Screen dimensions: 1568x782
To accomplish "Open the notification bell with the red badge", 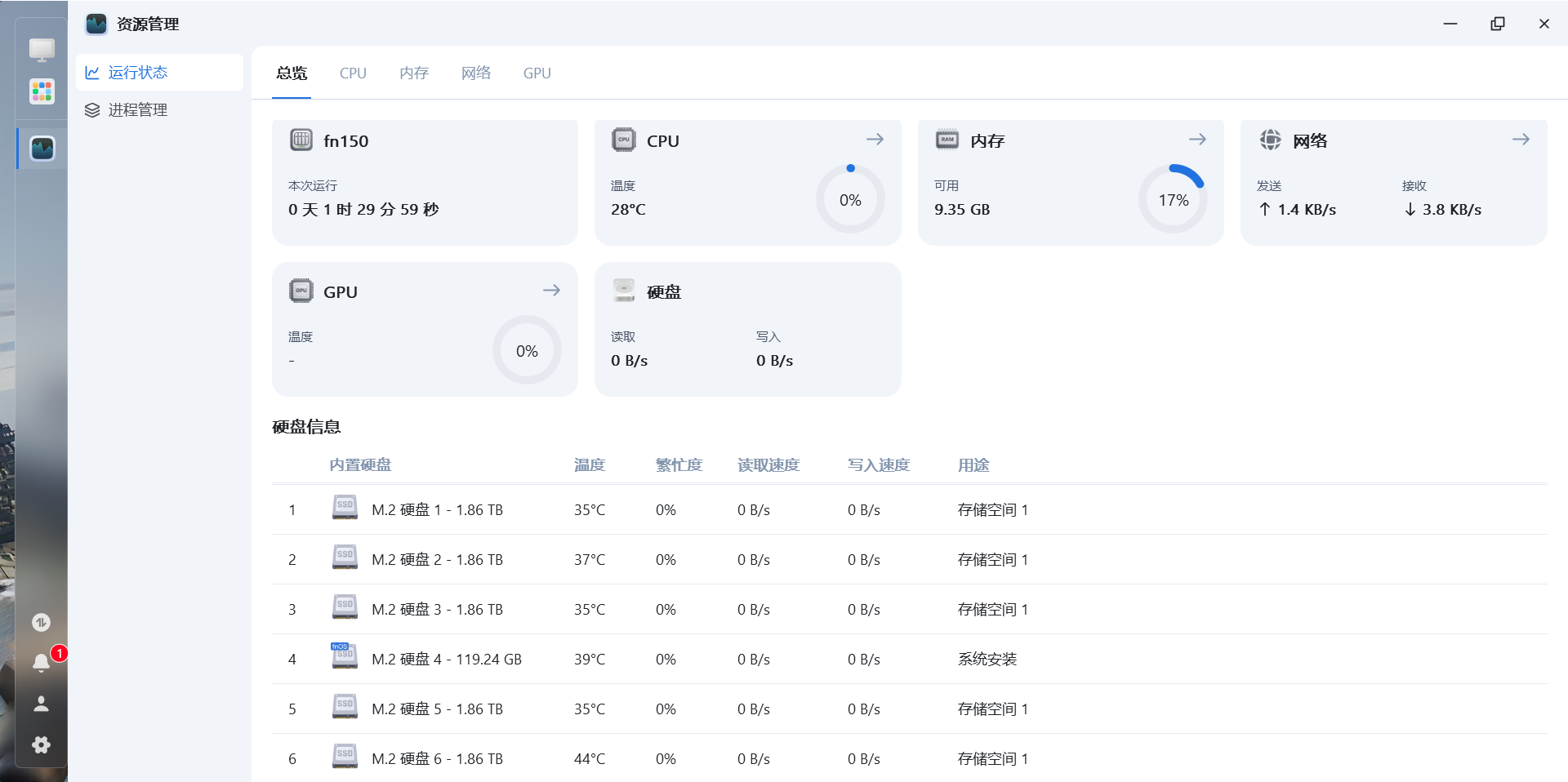I will pyautogui.click(x=42, y=663).
